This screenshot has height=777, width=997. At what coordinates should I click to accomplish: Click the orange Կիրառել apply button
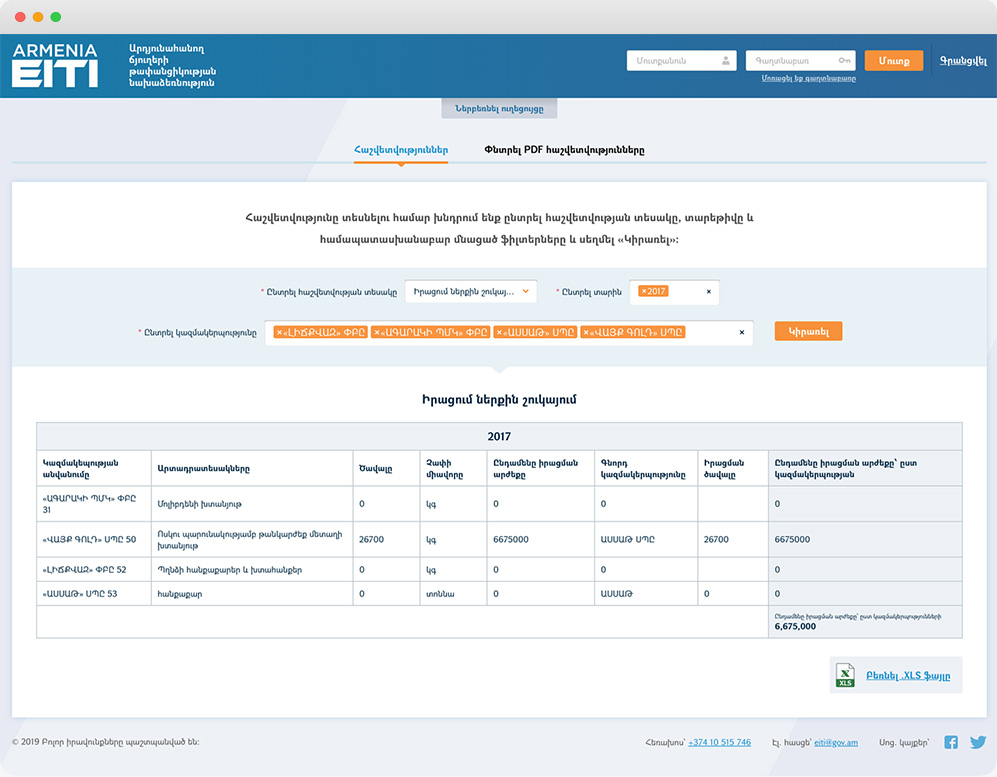click(808, 331)
